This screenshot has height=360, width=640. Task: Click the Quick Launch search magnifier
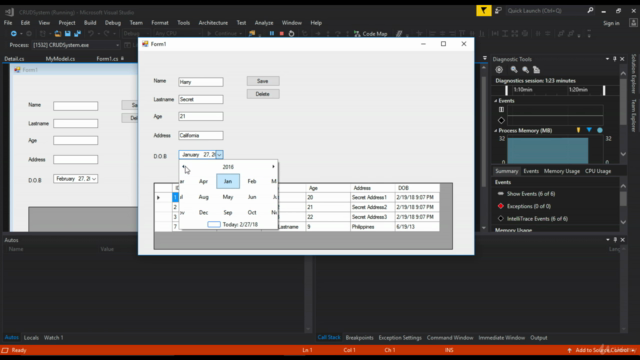coord(590,11)
